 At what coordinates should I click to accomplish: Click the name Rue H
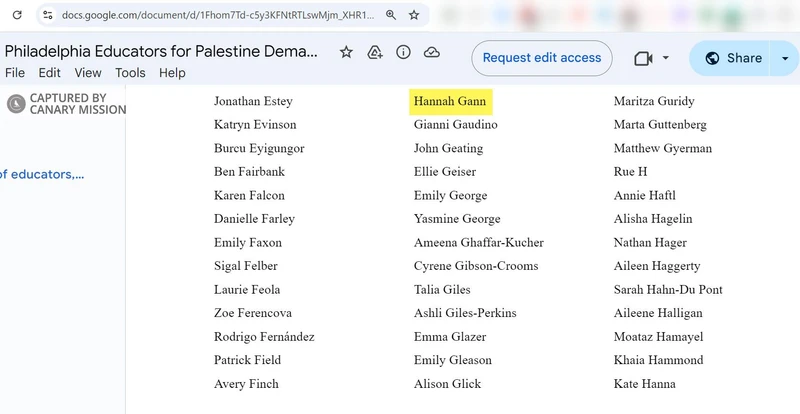click(631, 172)
